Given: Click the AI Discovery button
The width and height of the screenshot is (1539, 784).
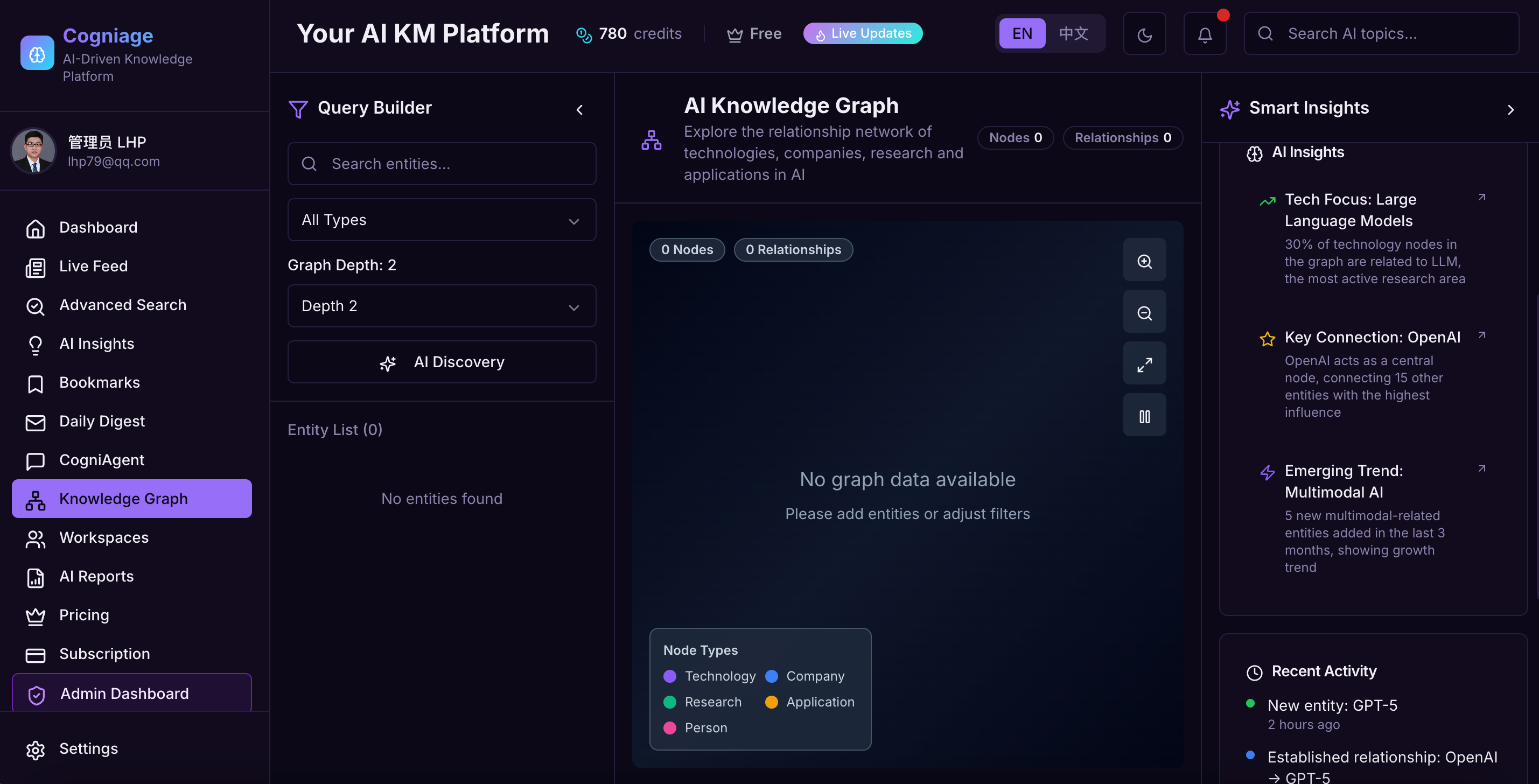Looking at the screenshot, I should (x=442, y=362).
